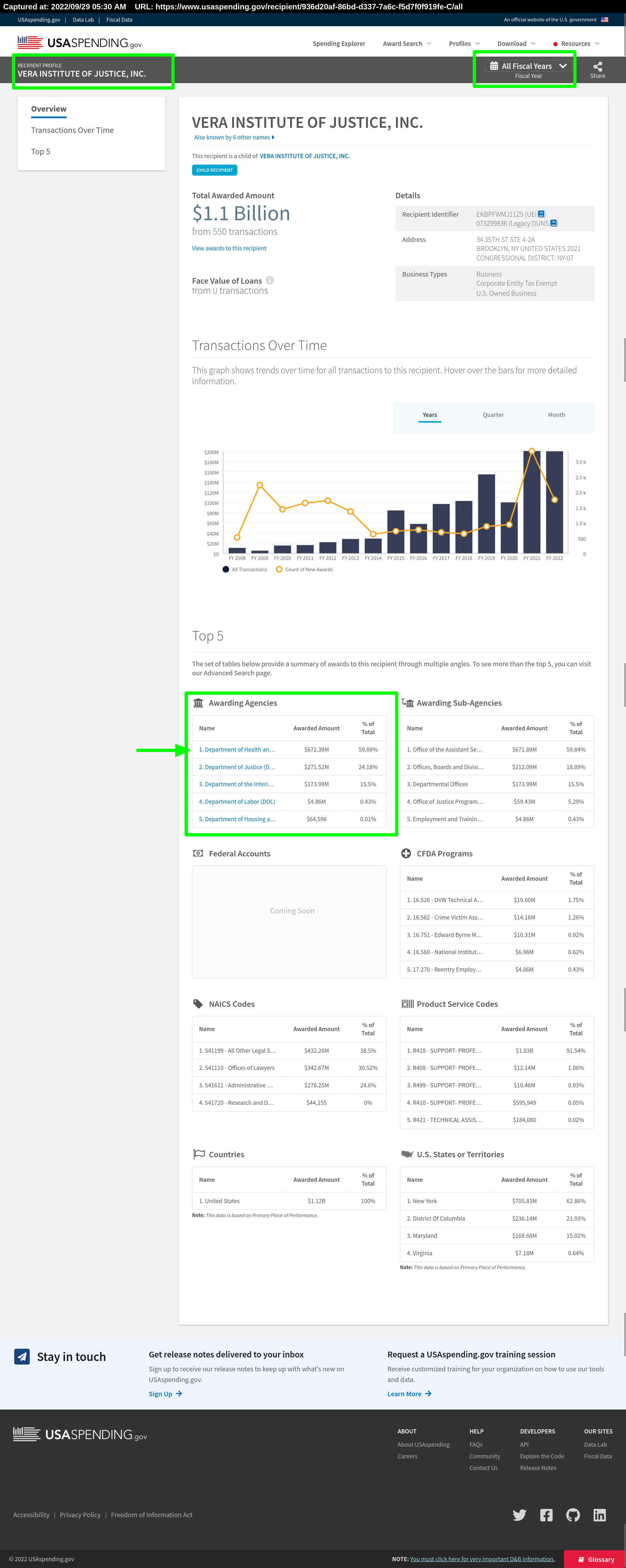Open parent VERA INSTITUTE OF JUSTICE link
The height and width of the screenshot is (1568, 626).
pyautogui.click(x=304, y=157)
